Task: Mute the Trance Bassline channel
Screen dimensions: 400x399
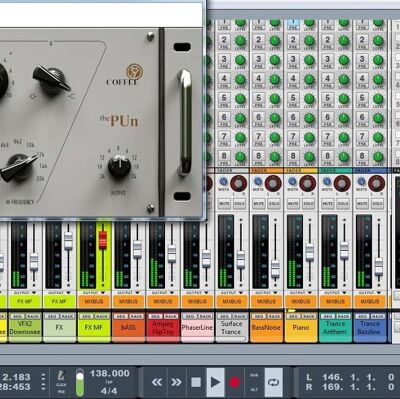Action: [363, 203]
